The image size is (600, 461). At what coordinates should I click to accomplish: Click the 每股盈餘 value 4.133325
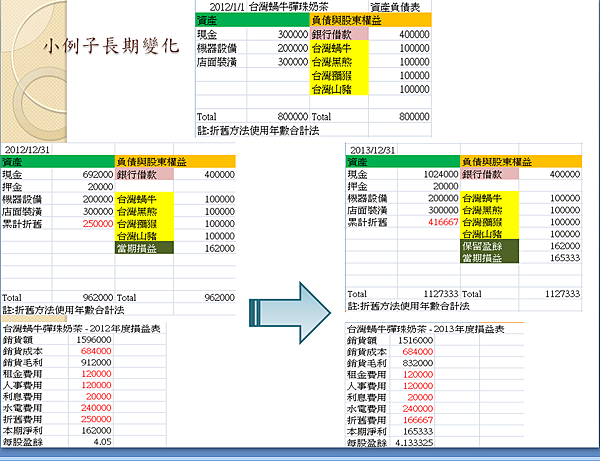(x=414, y=443)
